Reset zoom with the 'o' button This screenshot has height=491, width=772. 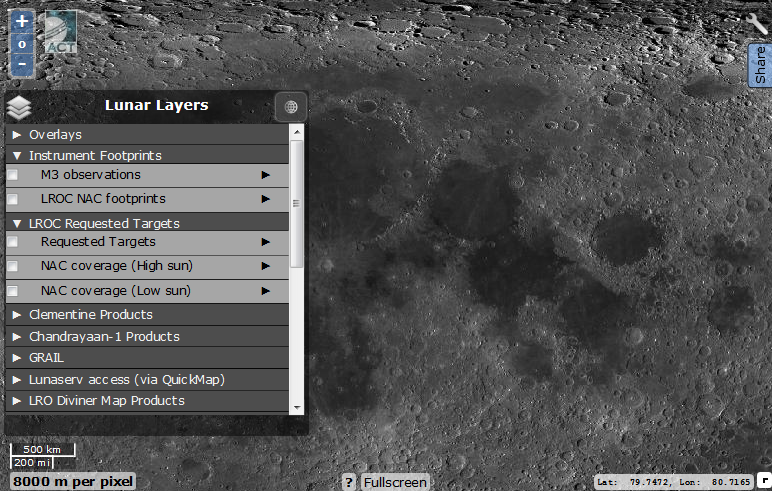point(22,44)
